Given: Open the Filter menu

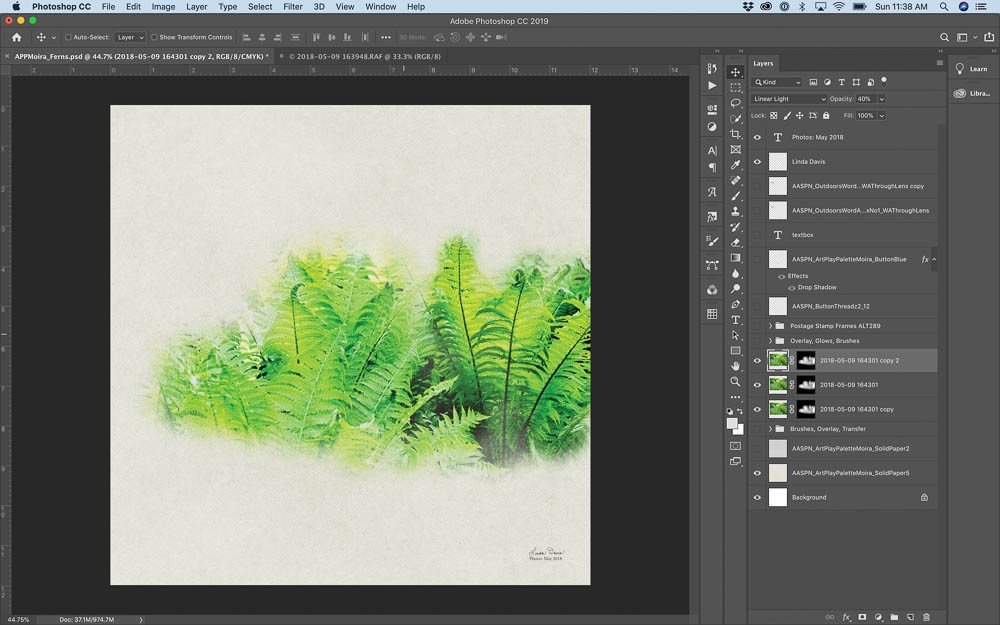Looking at the screenshot, I should [293, 6].
